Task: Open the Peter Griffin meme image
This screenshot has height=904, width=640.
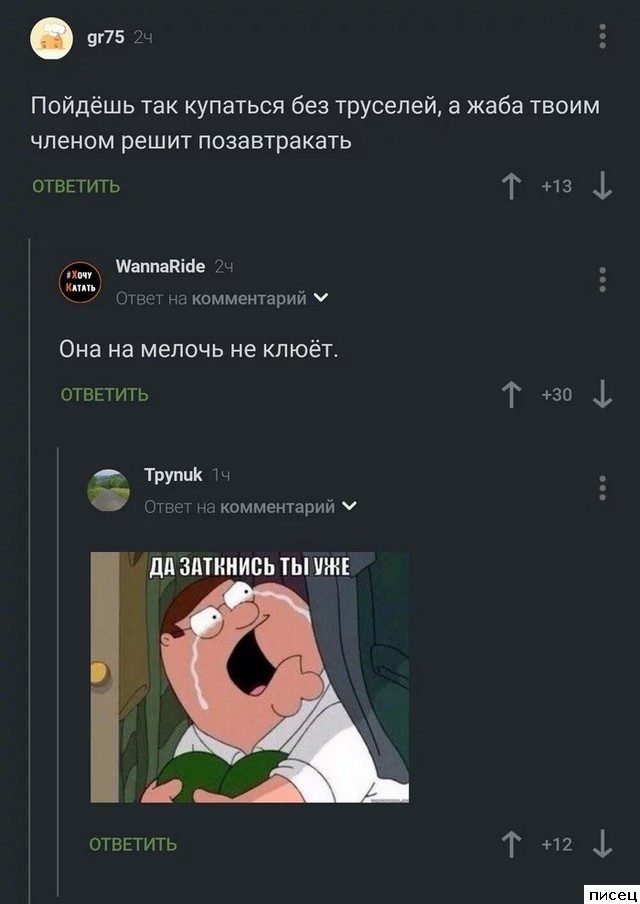Action: [x=250, y=677]
